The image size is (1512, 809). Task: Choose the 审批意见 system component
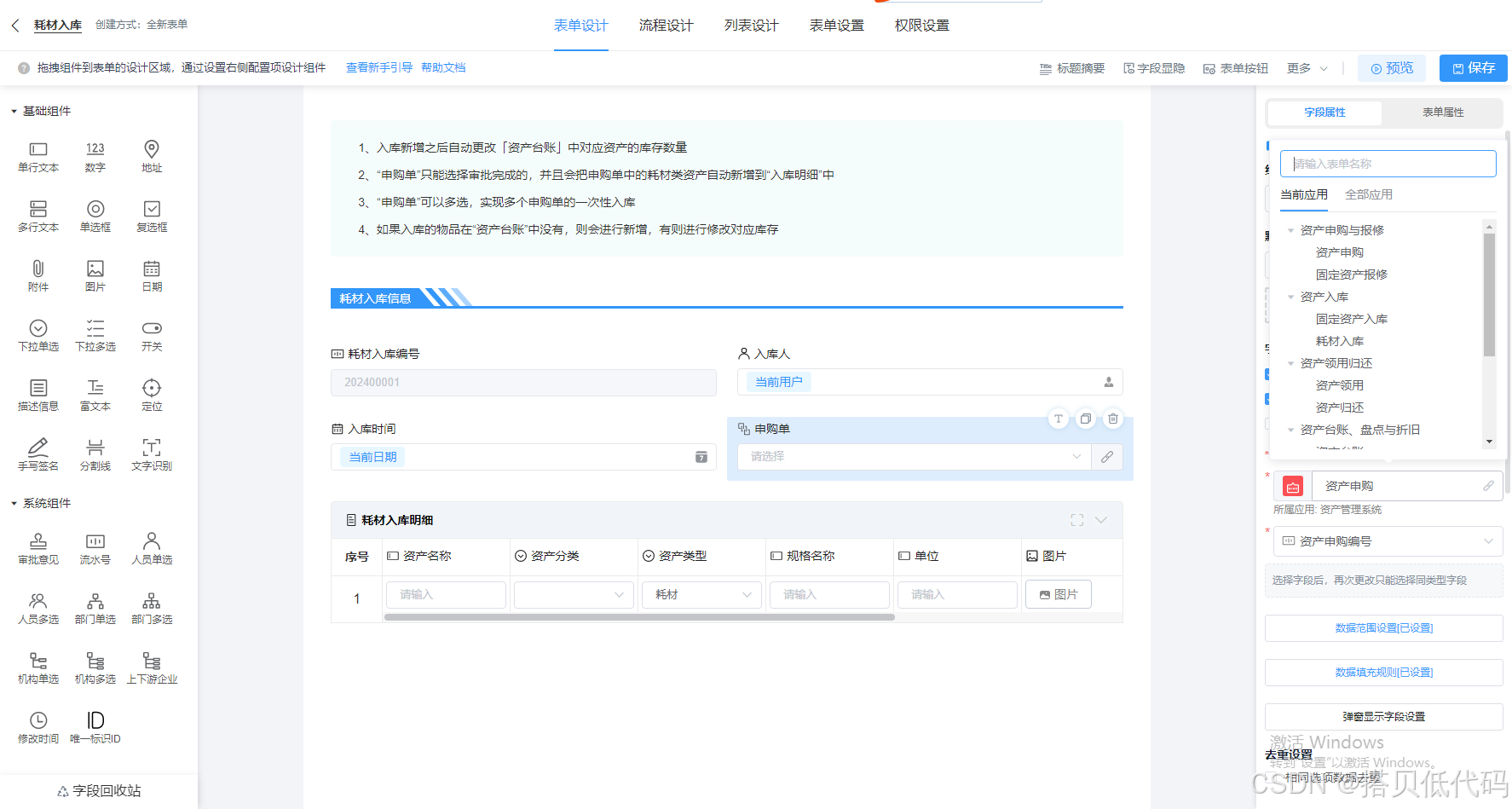pyautogui.click(x=38, y=549)
